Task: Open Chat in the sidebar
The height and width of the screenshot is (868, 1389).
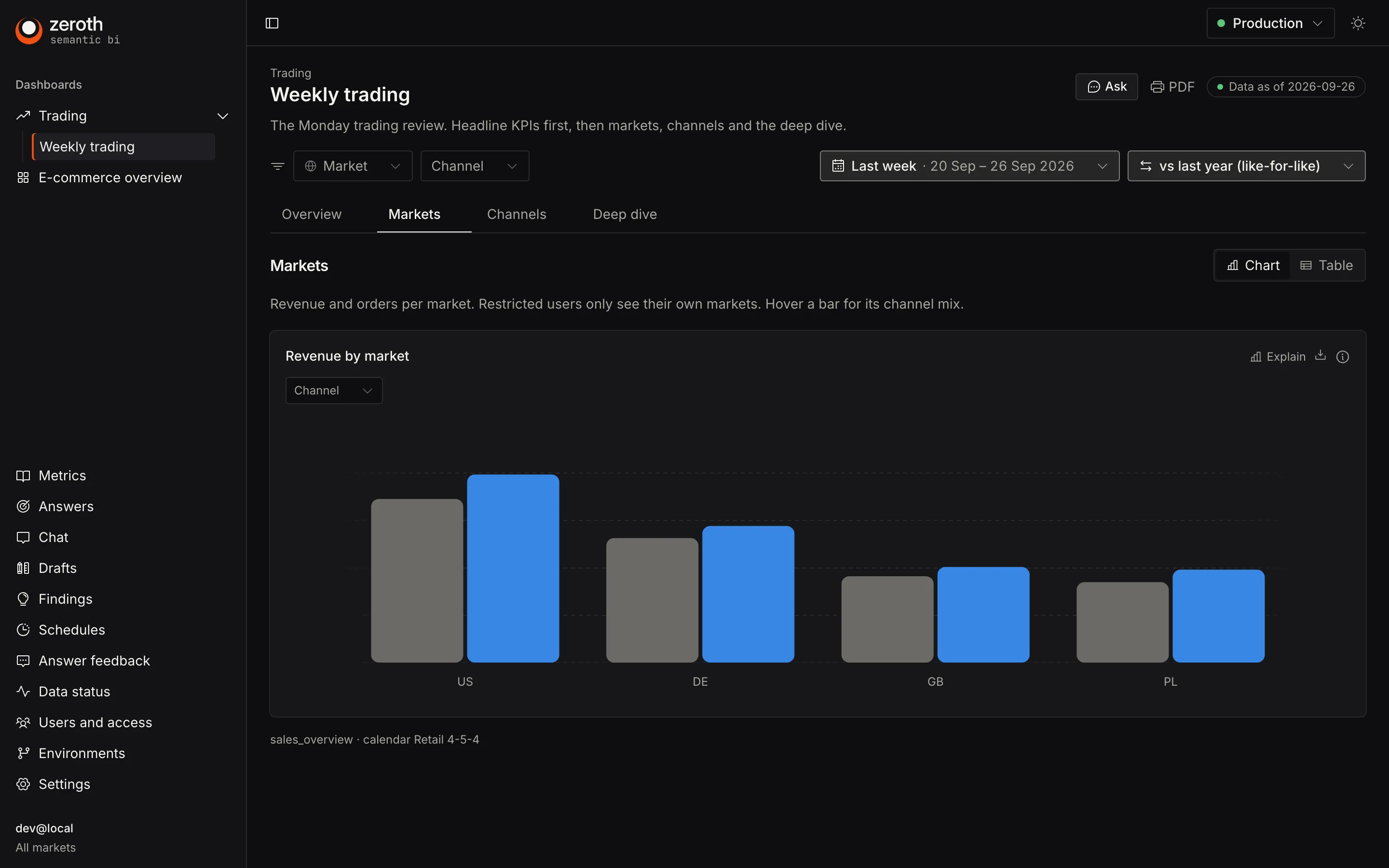Action: [123, 537]
